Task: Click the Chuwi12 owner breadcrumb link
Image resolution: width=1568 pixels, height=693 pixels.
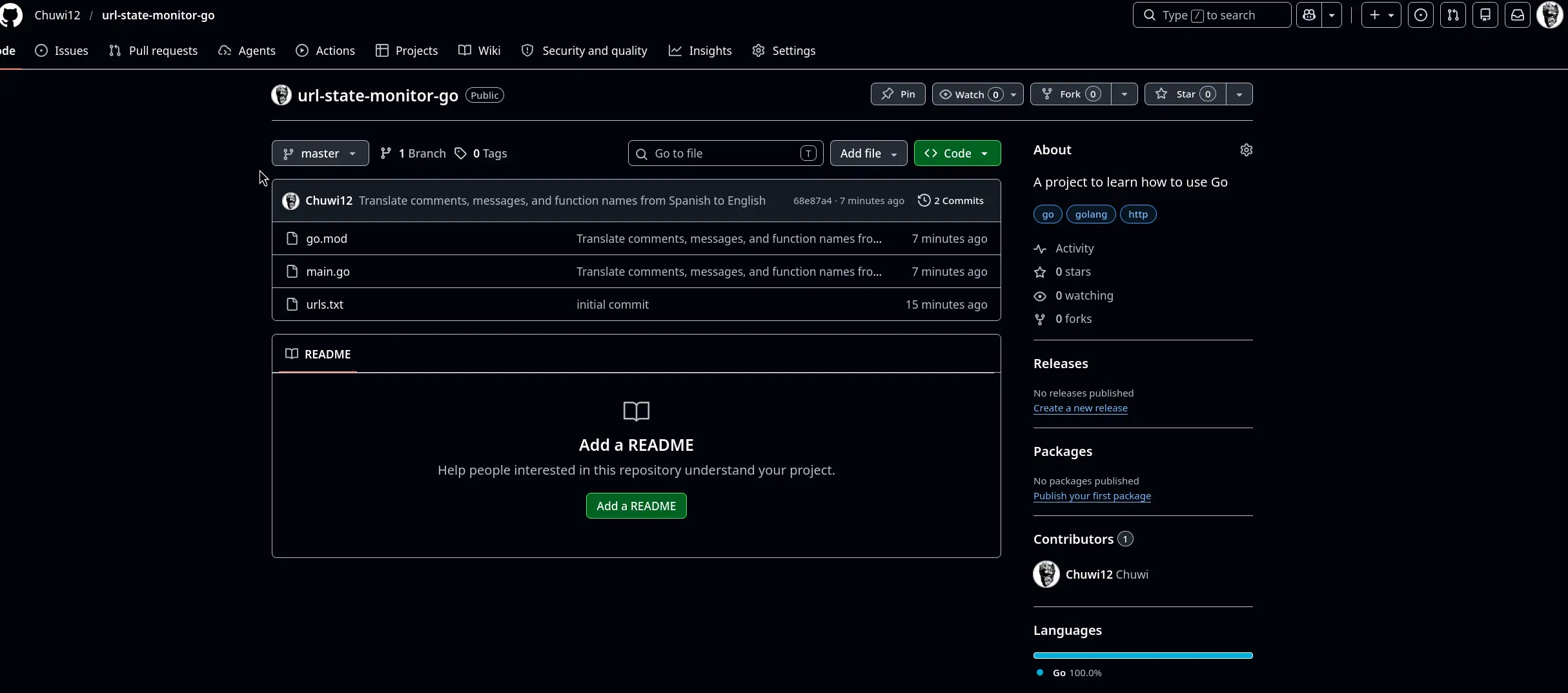Action: [x=57, y=15]
